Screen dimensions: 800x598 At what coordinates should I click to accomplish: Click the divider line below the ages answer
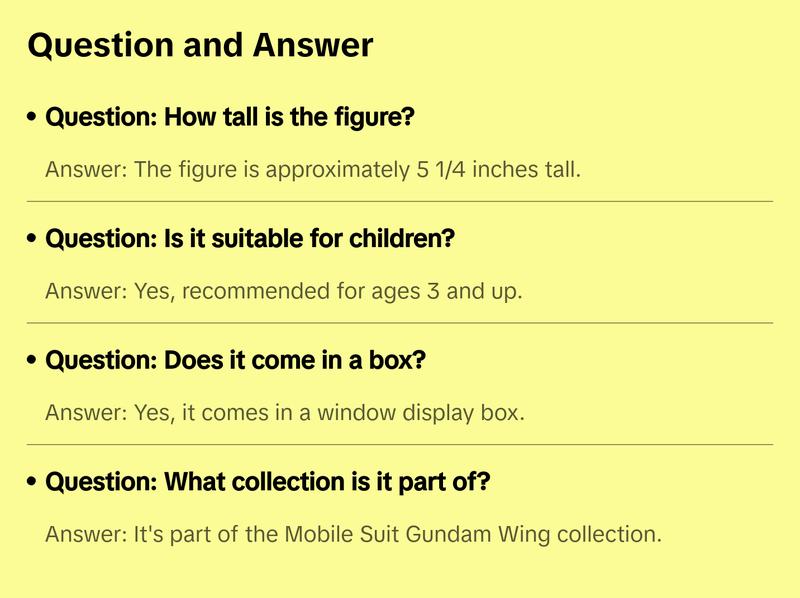tap(400, 323)
